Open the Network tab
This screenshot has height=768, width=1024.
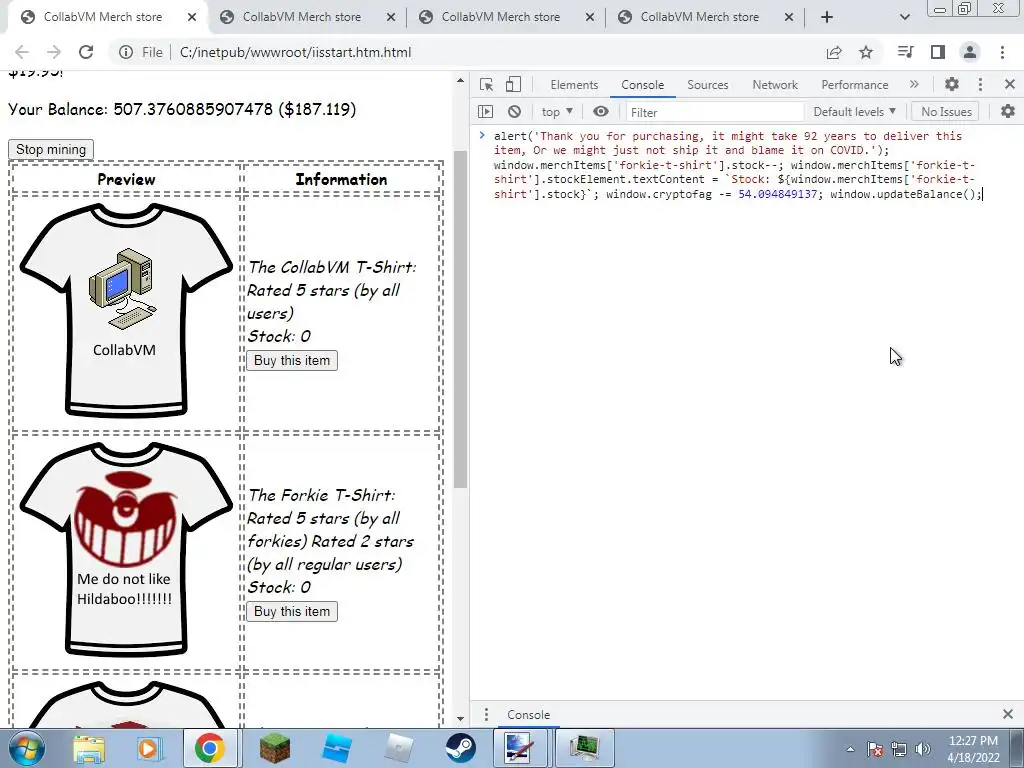pyautogui.click(x=775, y=85)
